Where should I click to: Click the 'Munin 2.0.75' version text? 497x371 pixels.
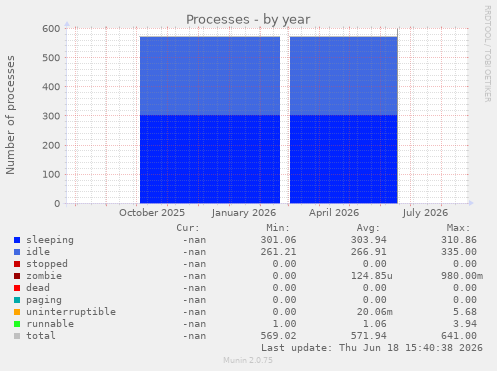click(x=248, y=360)
